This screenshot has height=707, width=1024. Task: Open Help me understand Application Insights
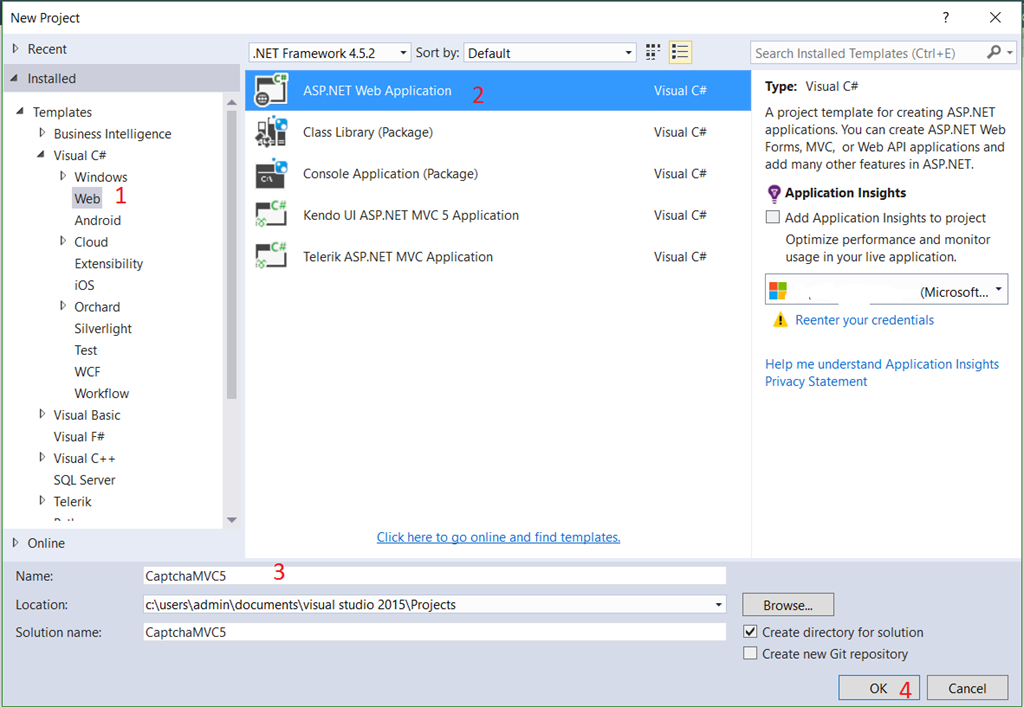pos(882,364)
